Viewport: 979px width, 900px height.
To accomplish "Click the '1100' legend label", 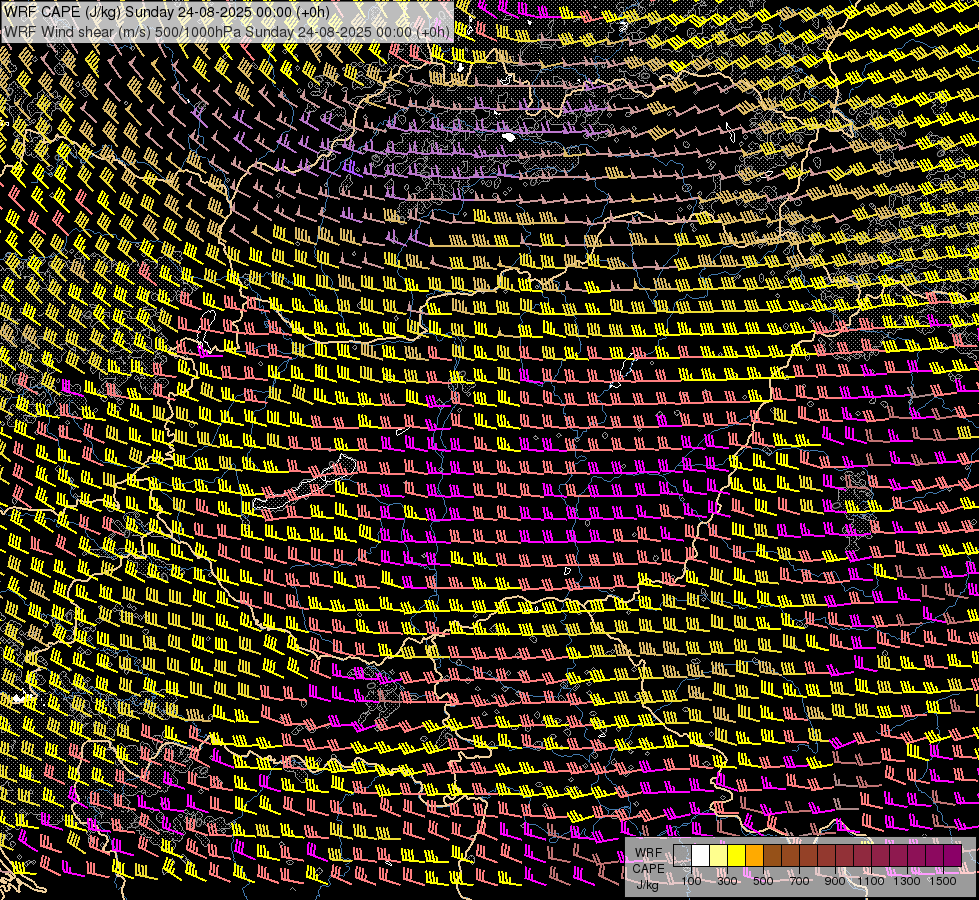I will pyautogui.click(x=870, y=881).
